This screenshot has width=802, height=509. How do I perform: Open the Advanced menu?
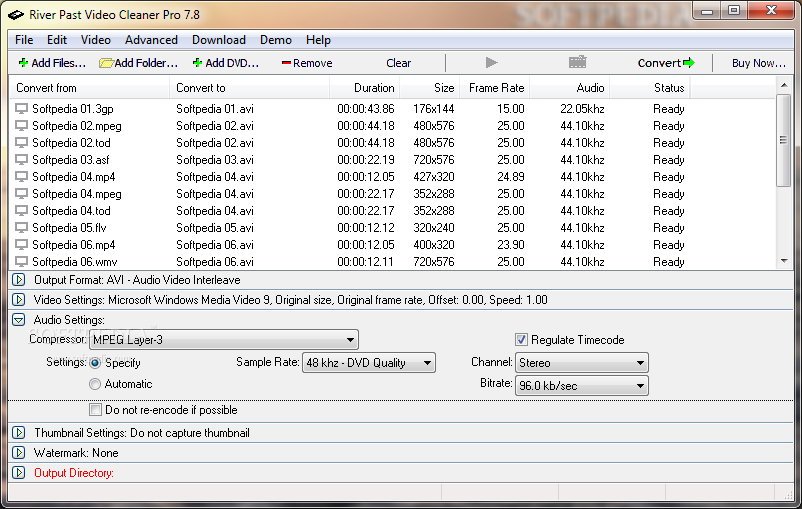pos(151,40)
